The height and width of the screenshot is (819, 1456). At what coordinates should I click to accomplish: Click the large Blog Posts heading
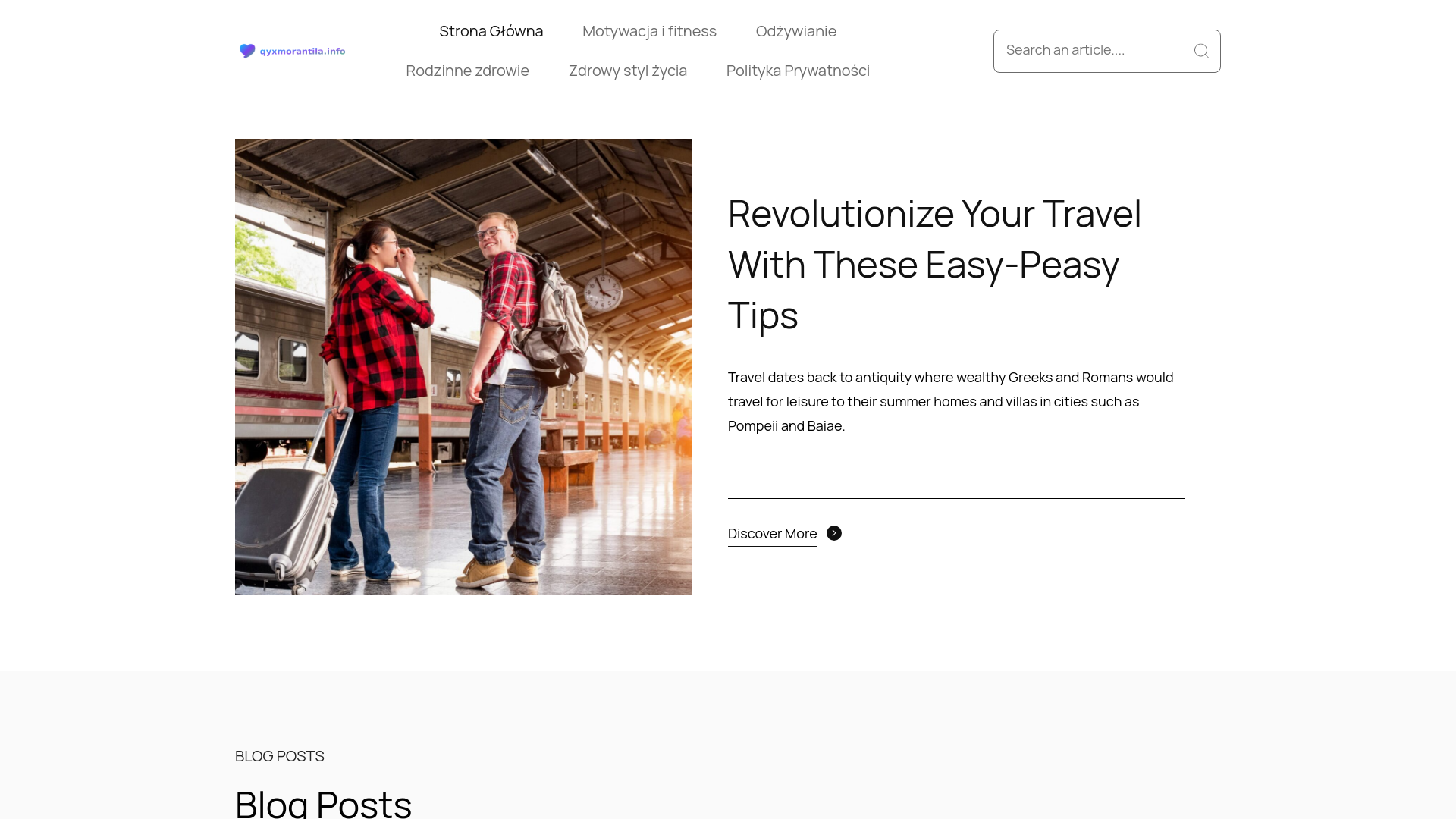324,802
